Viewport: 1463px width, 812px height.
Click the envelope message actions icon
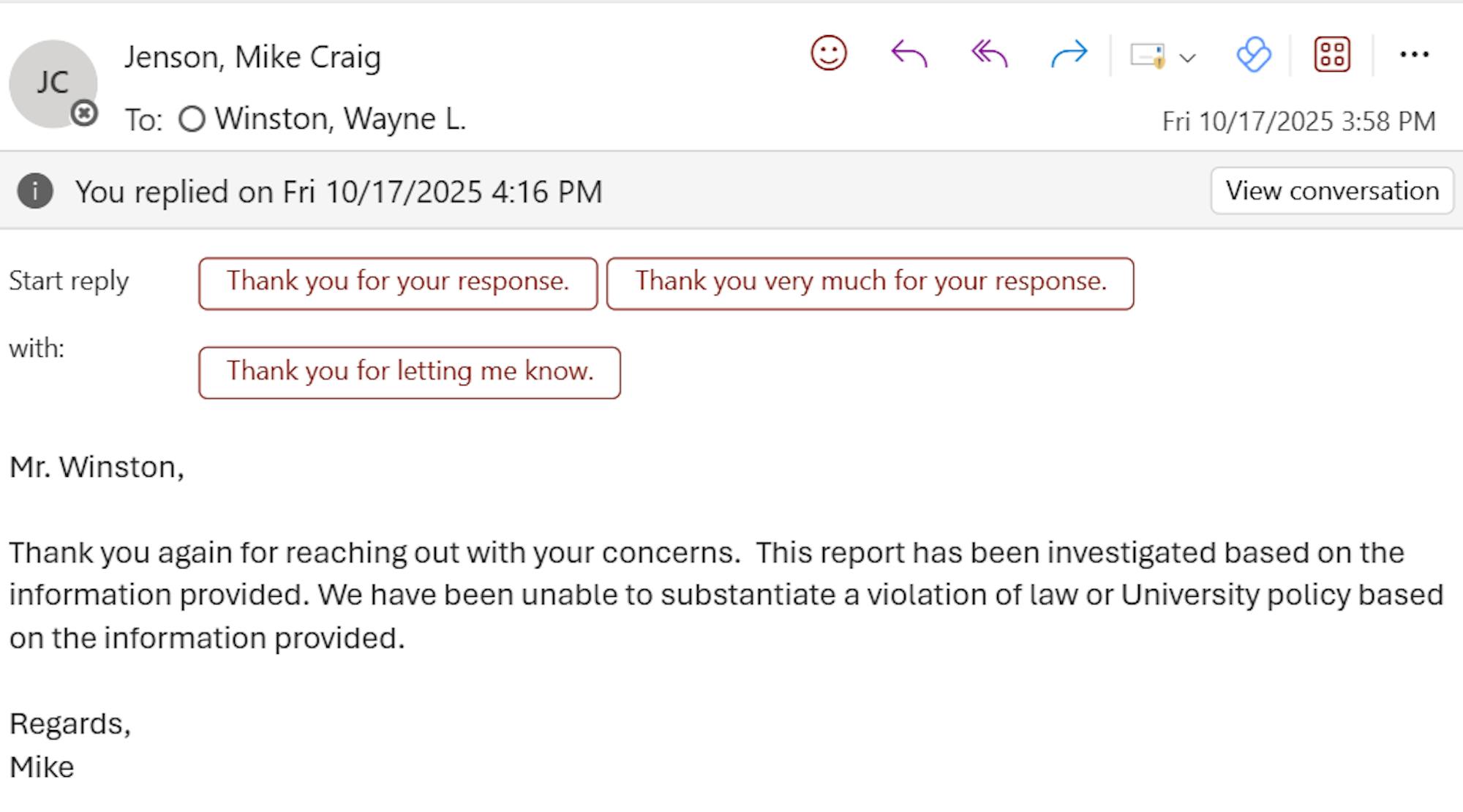(x=1147, y=56)
